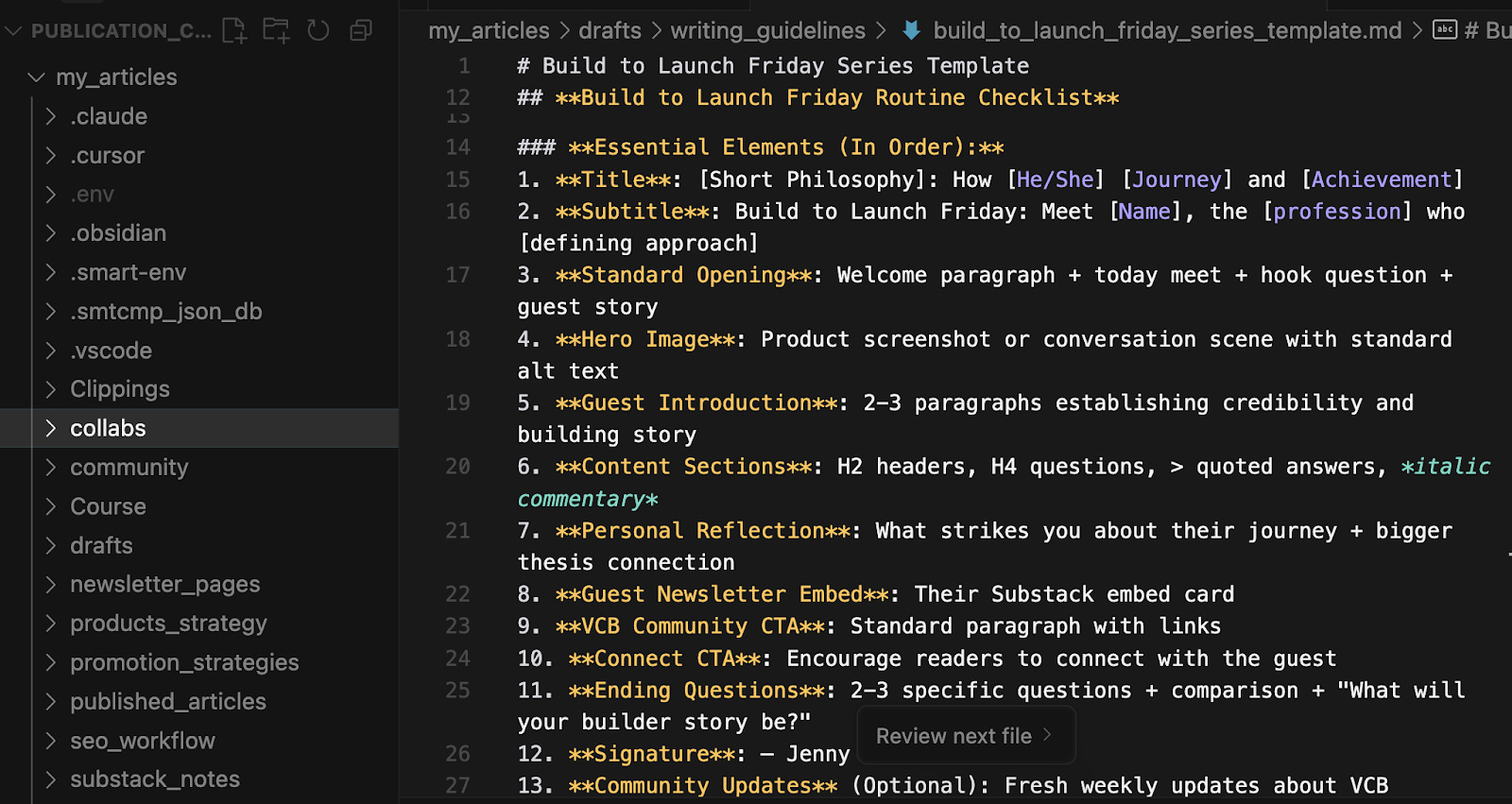Click 'Personal Reflection' on line 21
Viewport: 1512px width, 804px height.
tap(703, 531)
